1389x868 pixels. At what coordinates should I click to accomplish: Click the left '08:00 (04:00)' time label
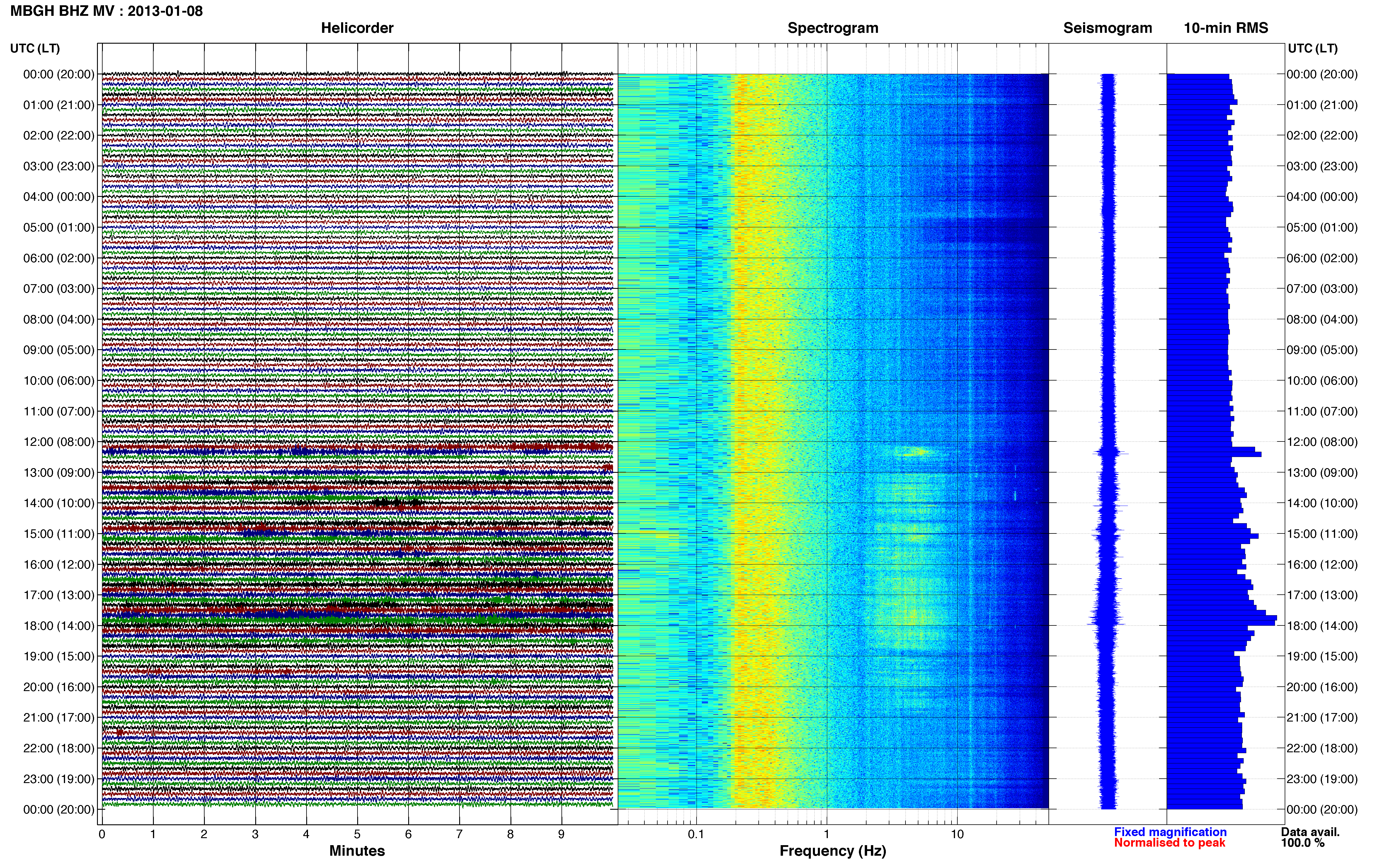click(x=59, y=319)
